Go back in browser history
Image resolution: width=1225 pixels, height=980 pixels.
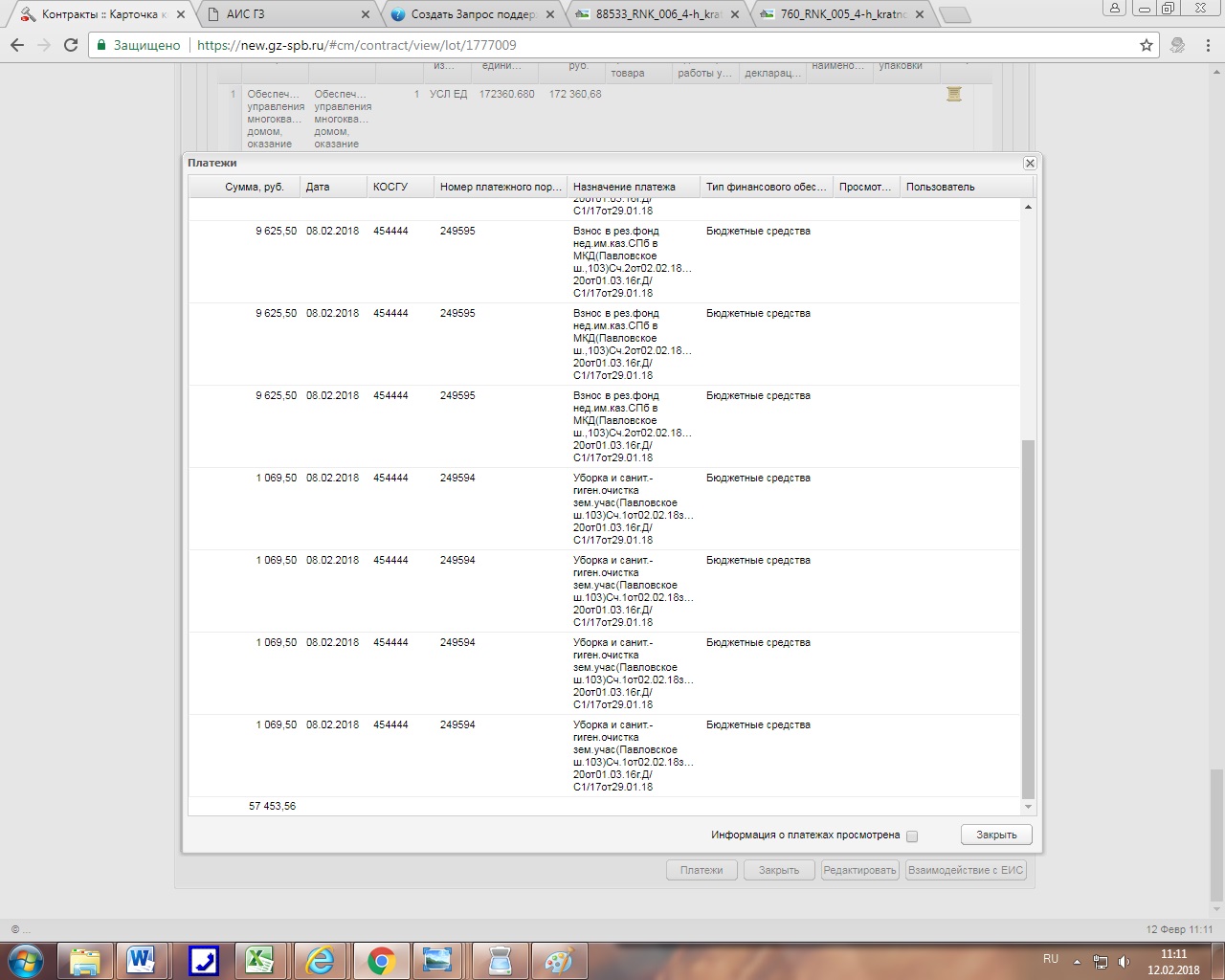(x=17, y=45)
